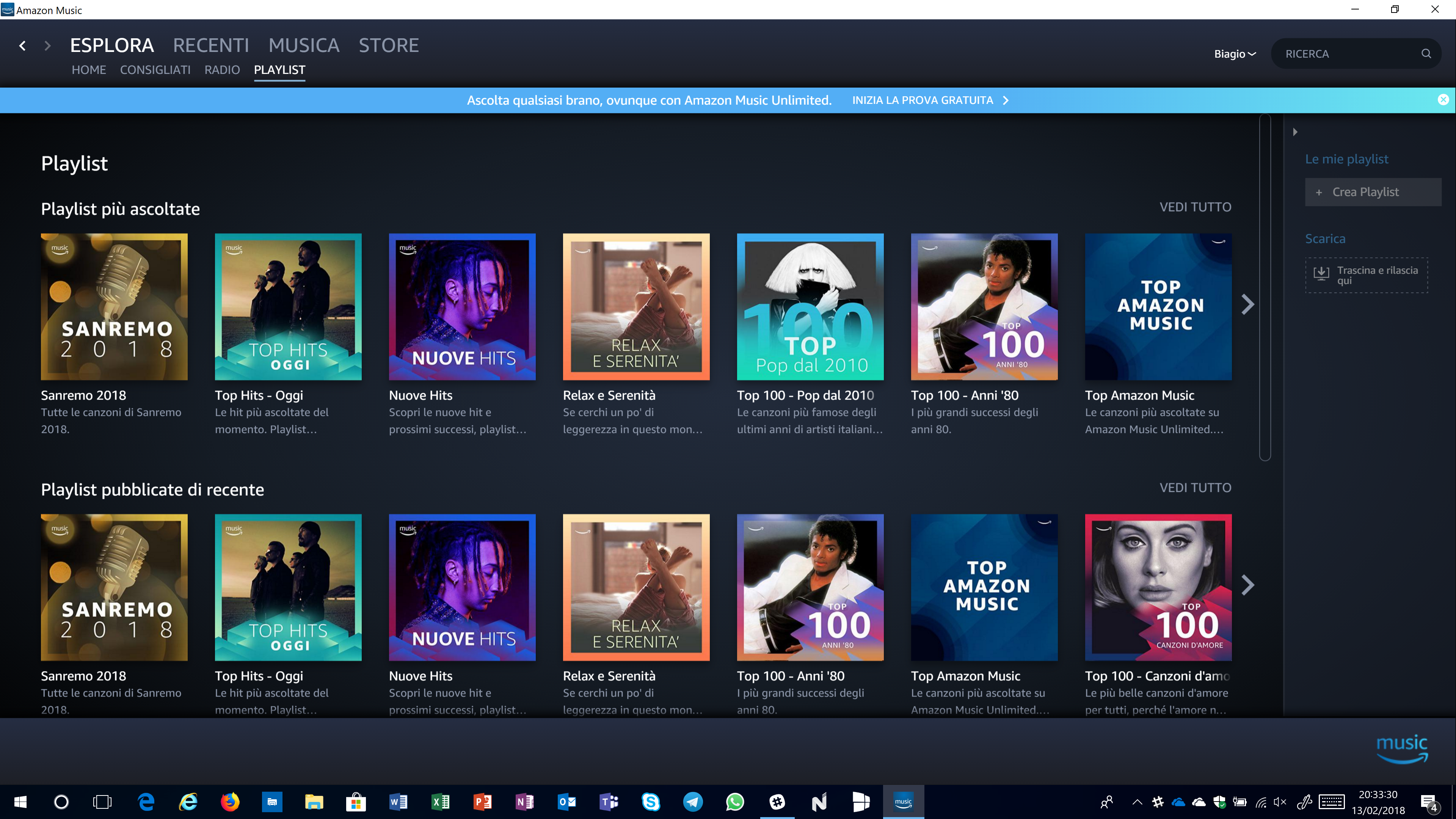This screenshot has height=819, width=1456.
Task: Click INIZIA LA PROVA GRATUITA link
Action: tap(930, 100)
